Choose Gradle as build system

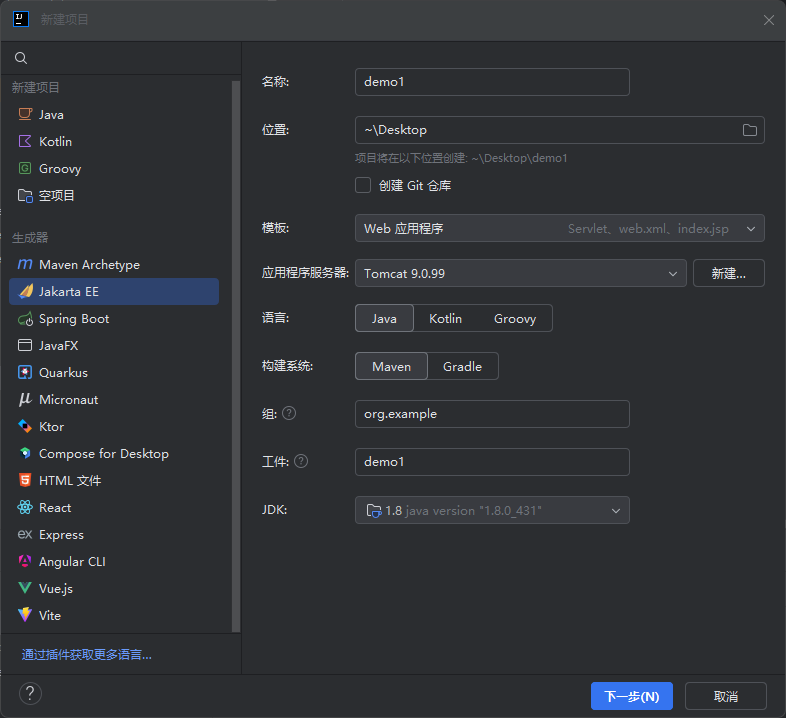tap(462, 367)
